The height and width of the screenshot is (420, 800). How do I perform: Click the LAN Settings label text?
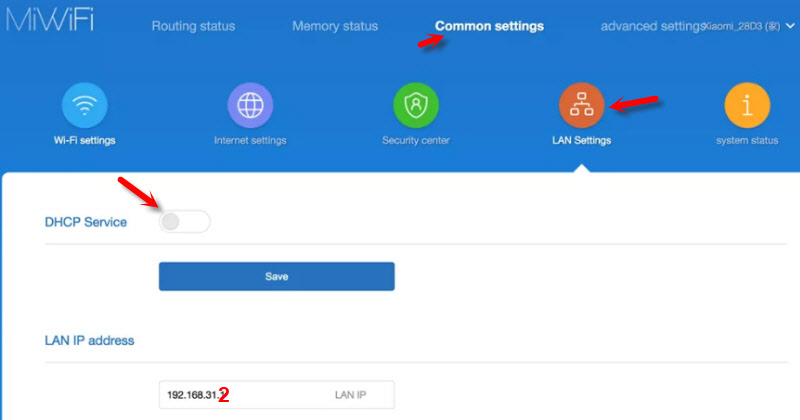582,140
